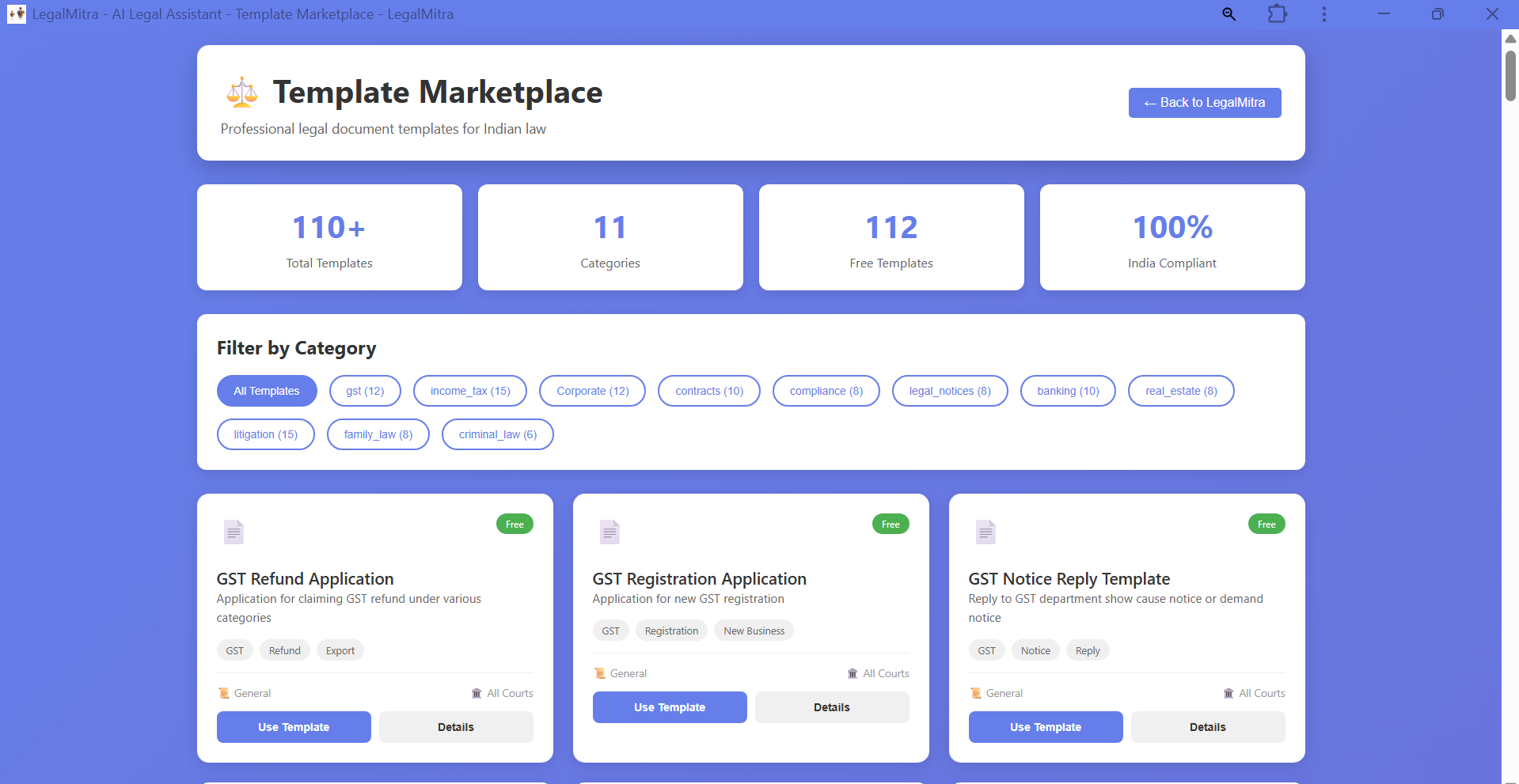Viewport: 1519px width, 784px height.
Task: Go back to LegalMitra
Action: 1204,103
